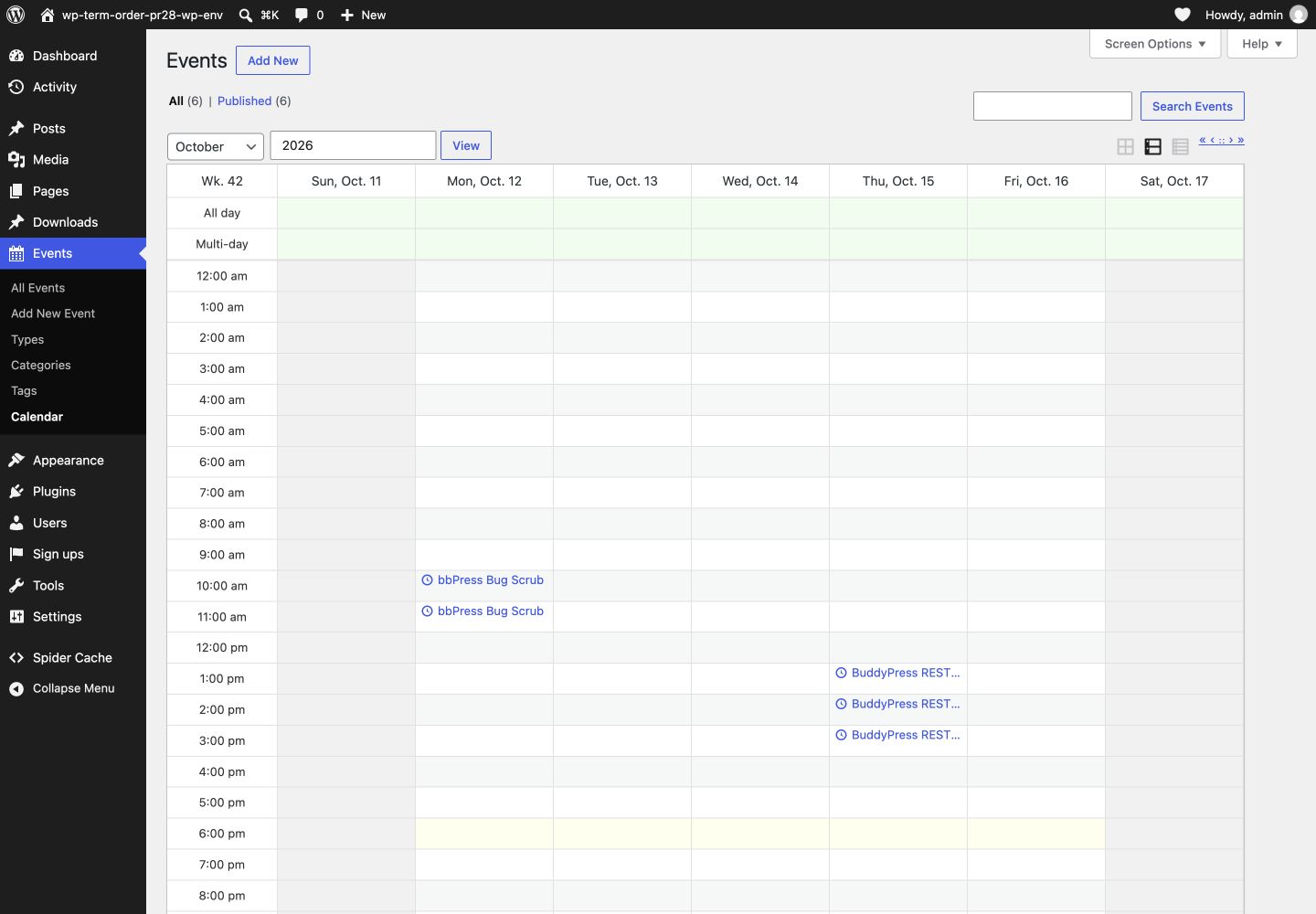Screen dimensions: 1316x914
Task: Select the week view icon
Action: click(1152, 146)
